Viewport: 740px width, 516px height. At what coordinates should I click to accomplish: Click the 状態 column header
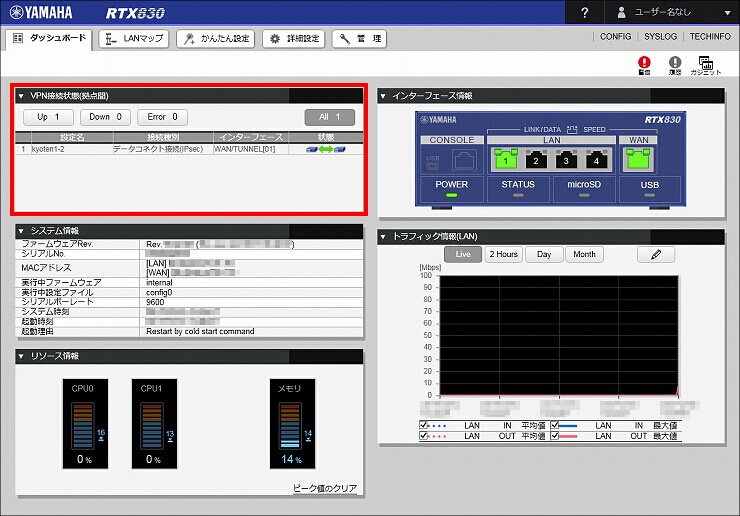326,137
